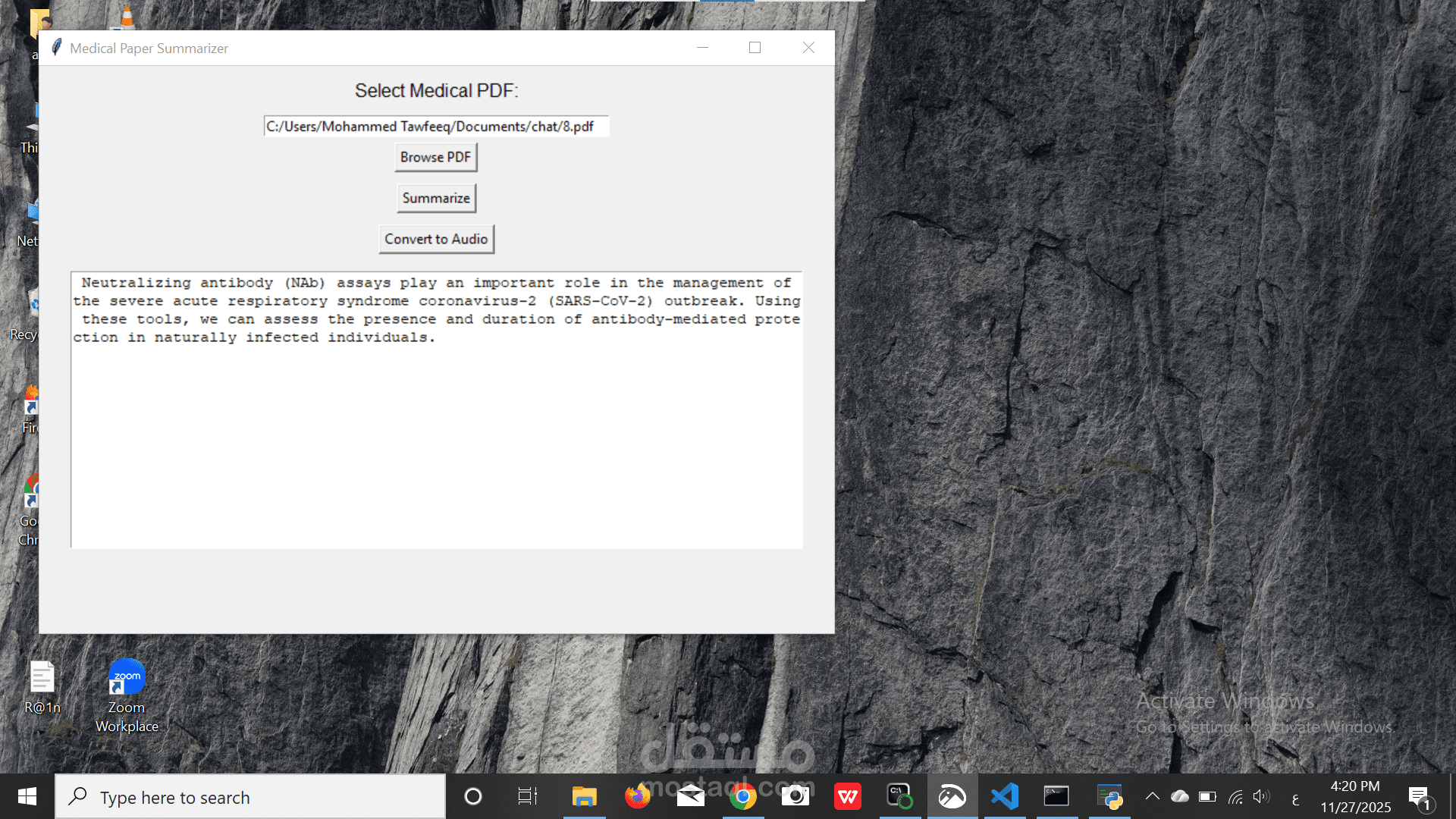Click the volume speaker icon
The image size is (1456, 819).
1261,796
